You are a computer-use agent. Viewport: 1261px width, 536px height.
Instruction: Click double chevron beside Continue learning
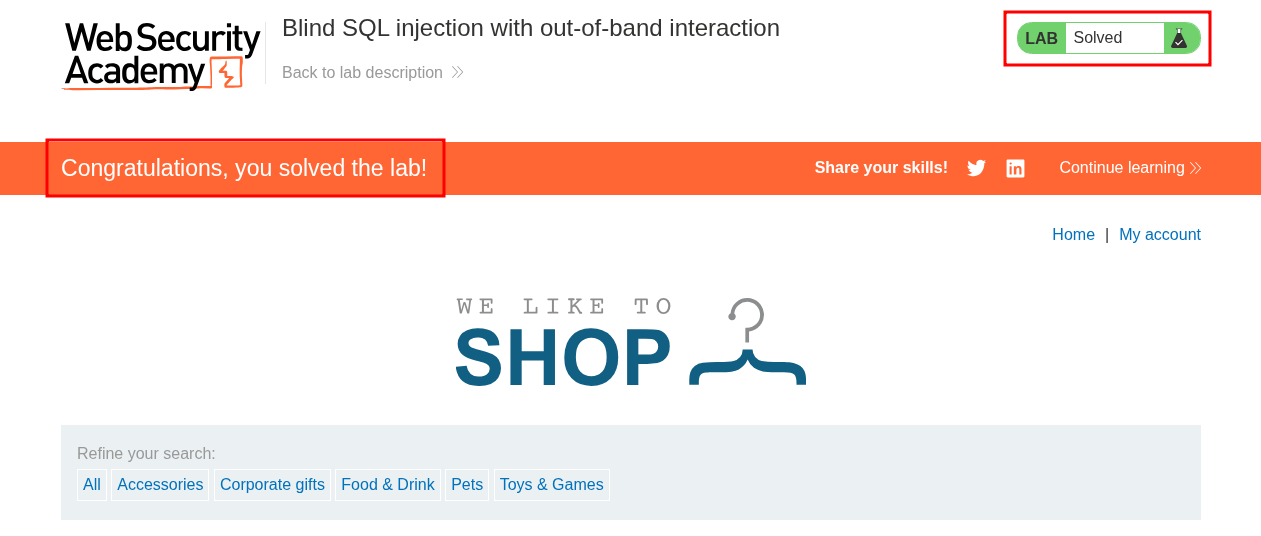point(1195,168)
